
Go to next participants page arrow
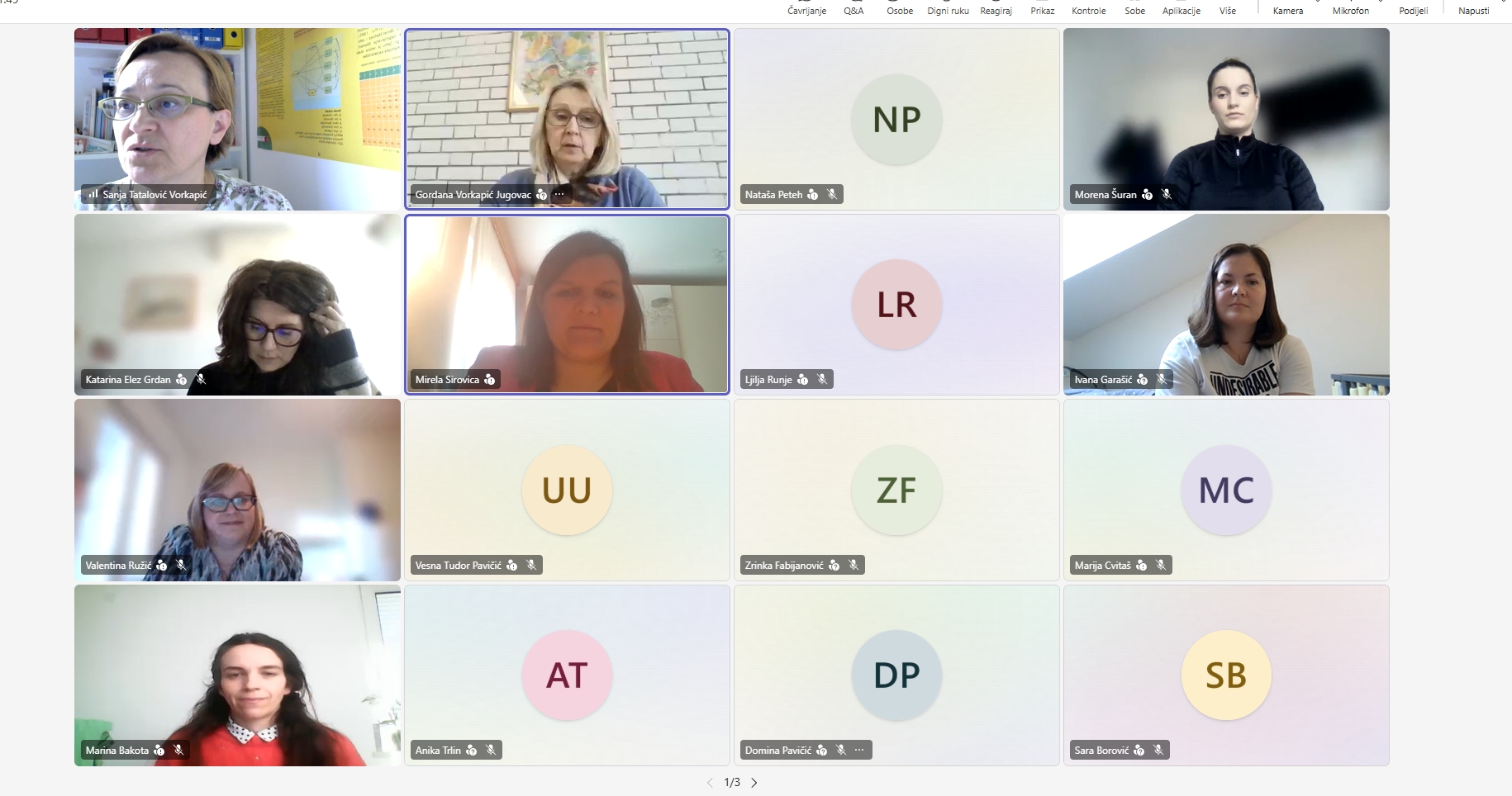[x=754, y=783]
